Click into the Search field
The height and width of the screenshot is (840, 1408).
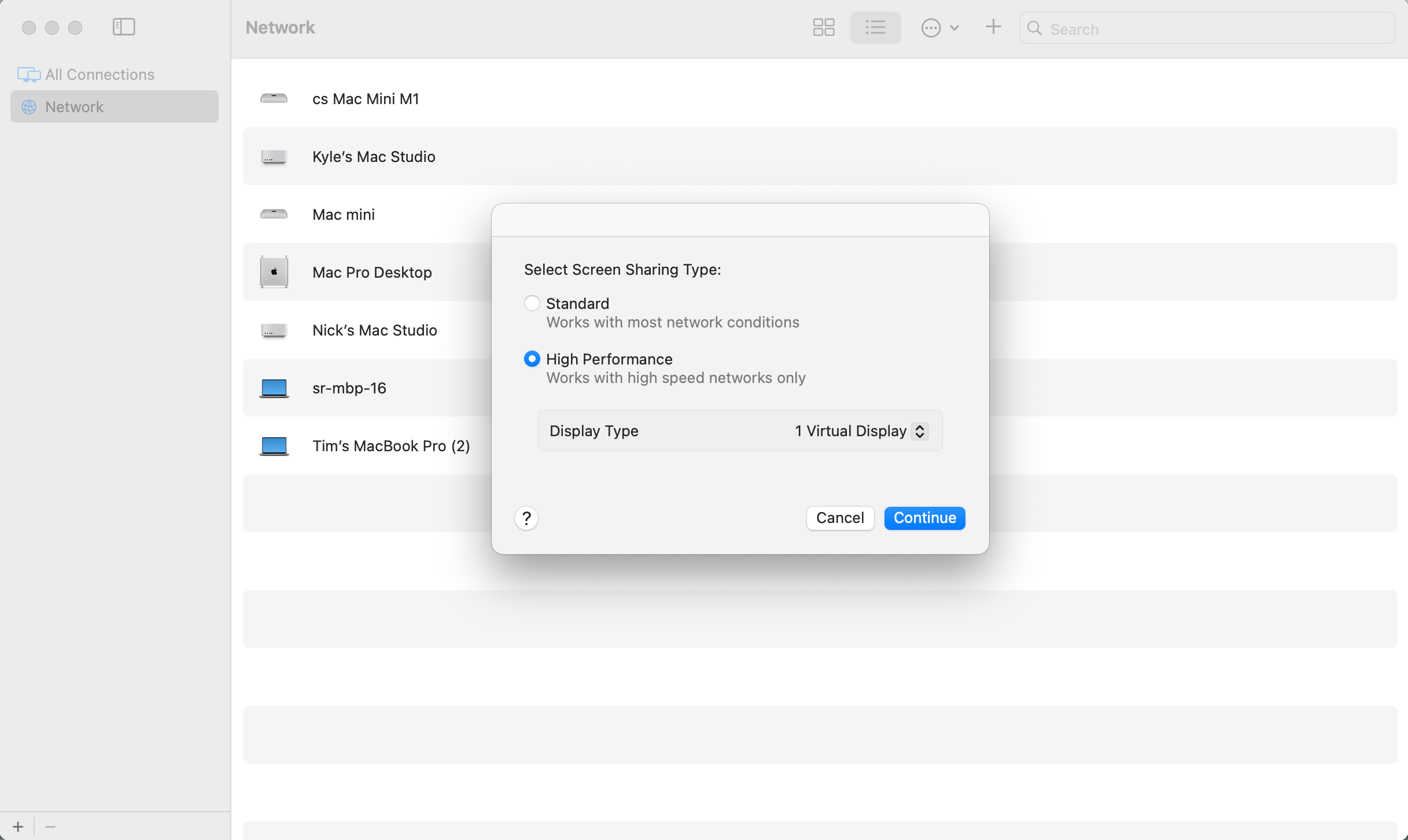coord(1207,28)
